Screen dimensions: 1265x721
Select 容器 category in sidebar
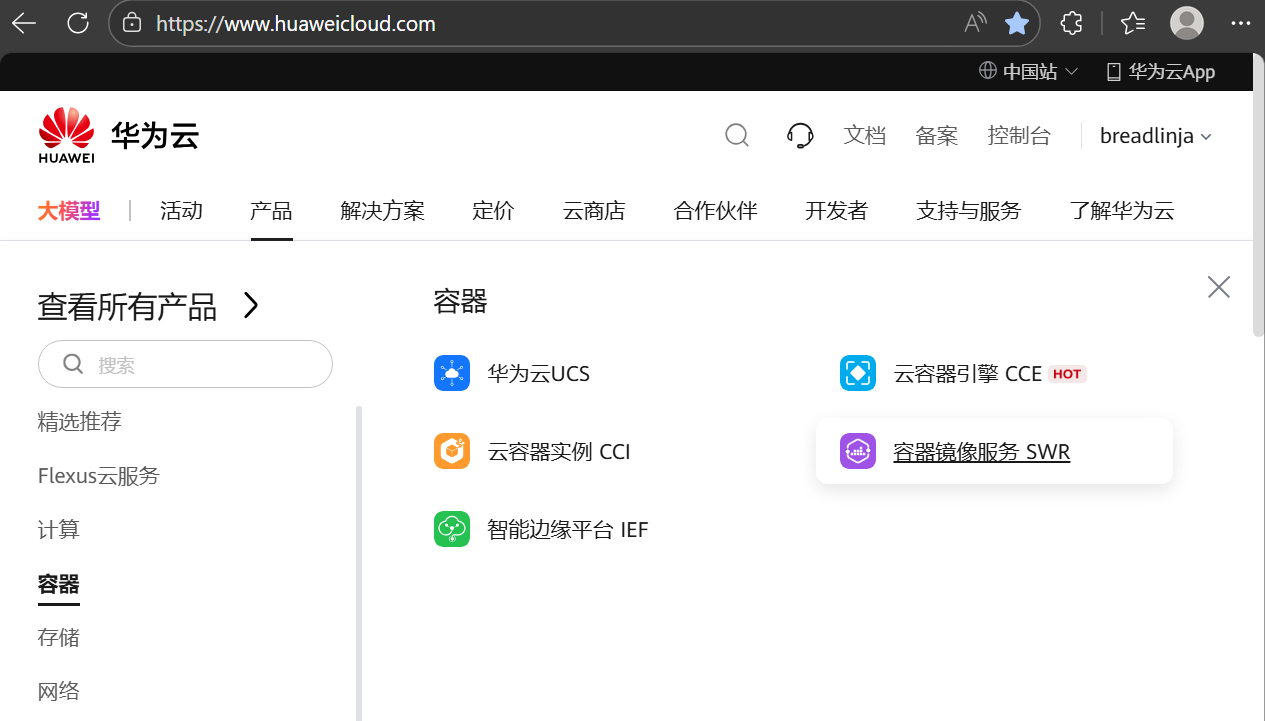pos(59,584)
